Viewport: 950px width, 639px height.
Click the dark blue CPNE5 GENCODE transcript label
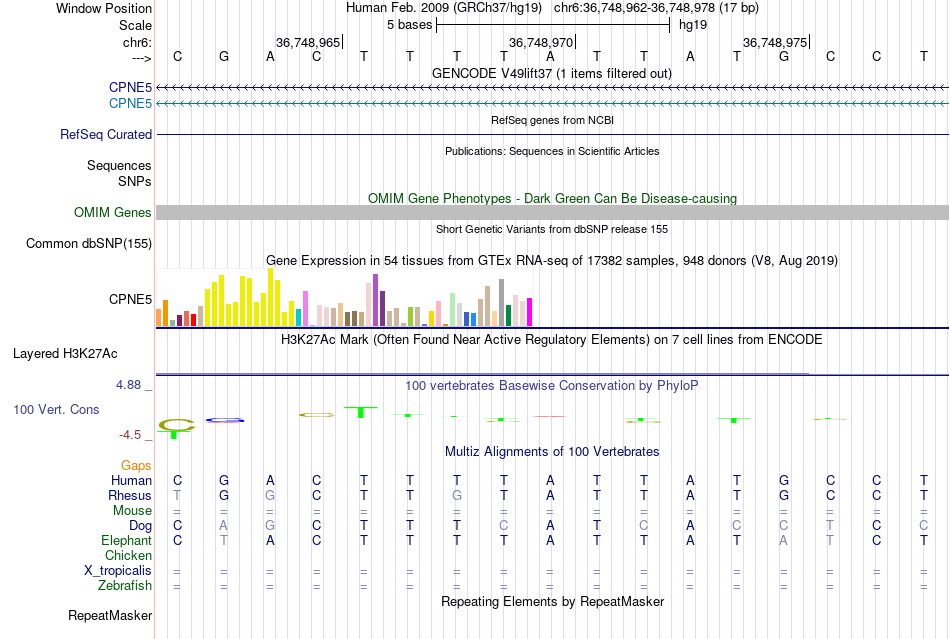click(x=130, y=88)
